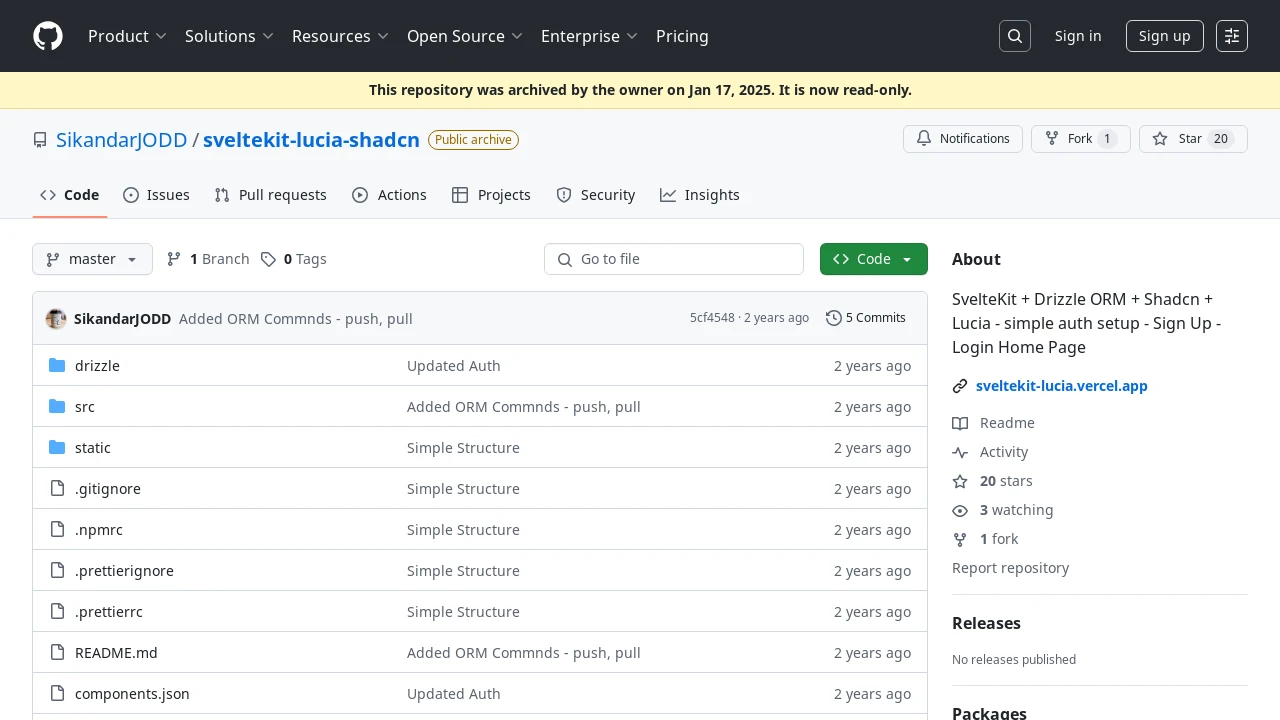
Task: Click the drizzle folder icon
Action: pyautogui.click(x=57, y=366)
